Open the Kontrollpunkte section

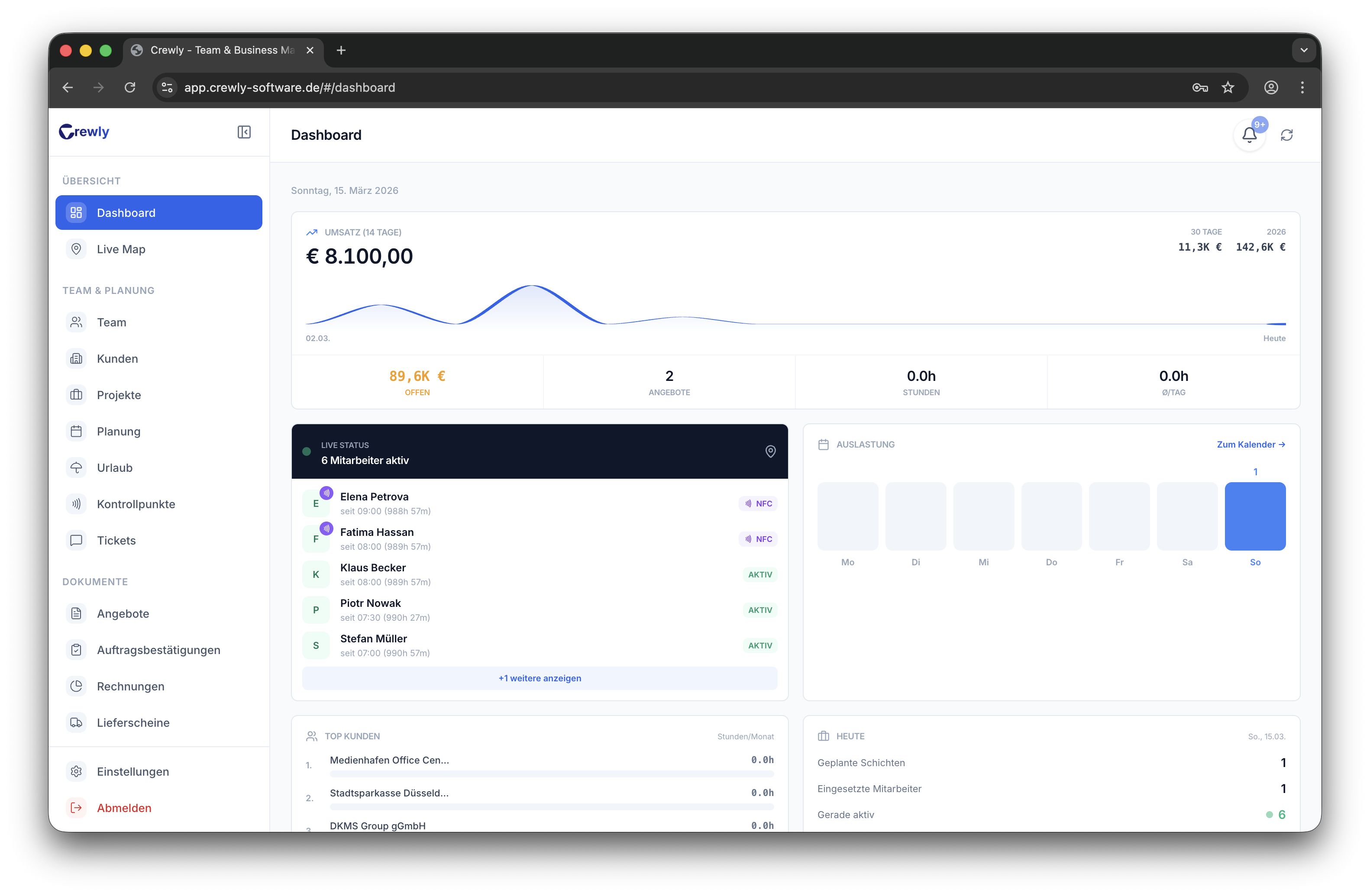[x=136, y=503]
